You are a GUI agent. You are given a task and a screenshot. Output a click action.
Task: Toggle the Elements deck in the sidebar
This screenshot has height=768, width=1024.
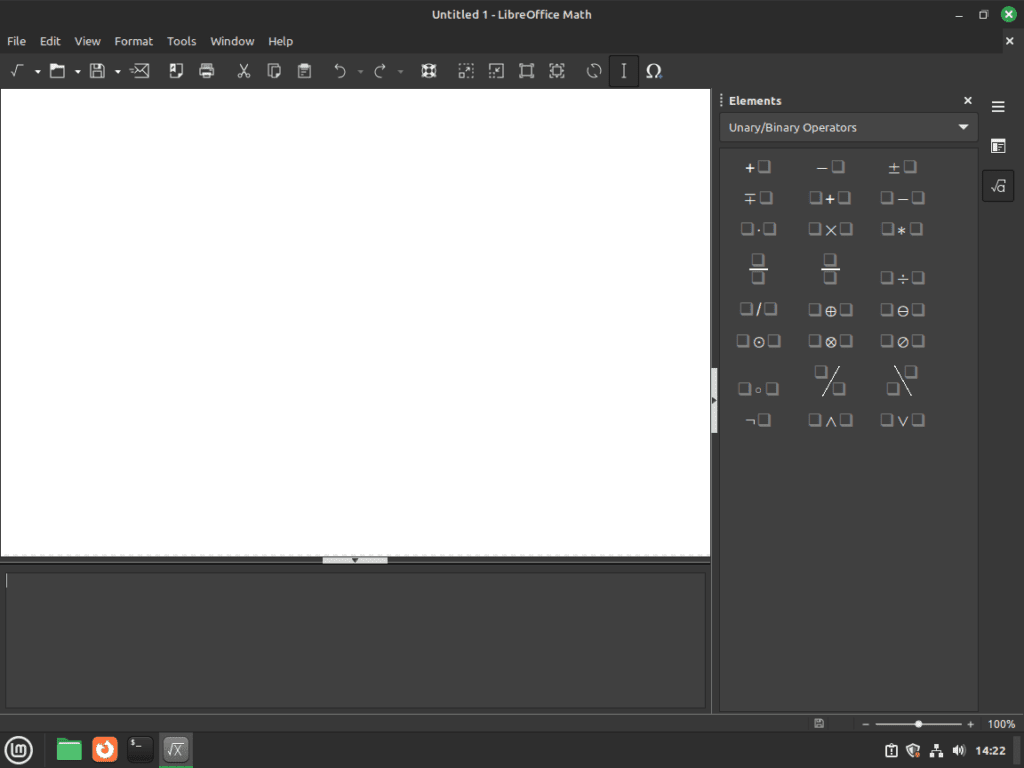coord(998,185)
